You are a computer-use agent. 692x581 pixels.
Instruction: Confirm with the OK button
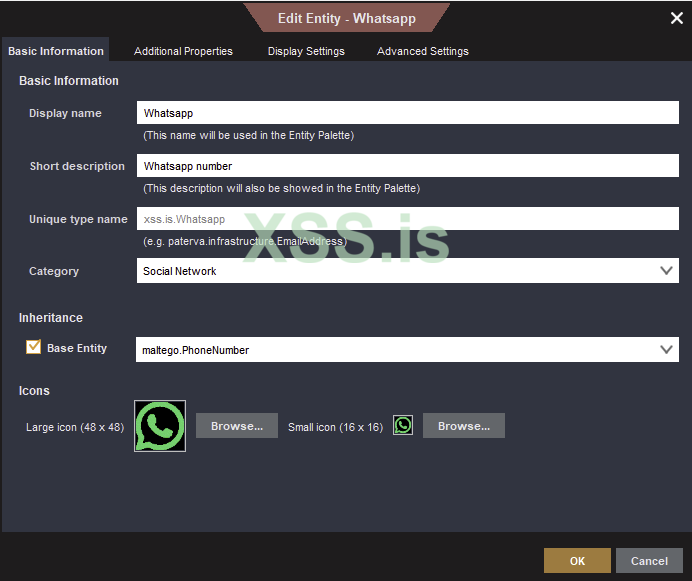[x=577, y=561]
